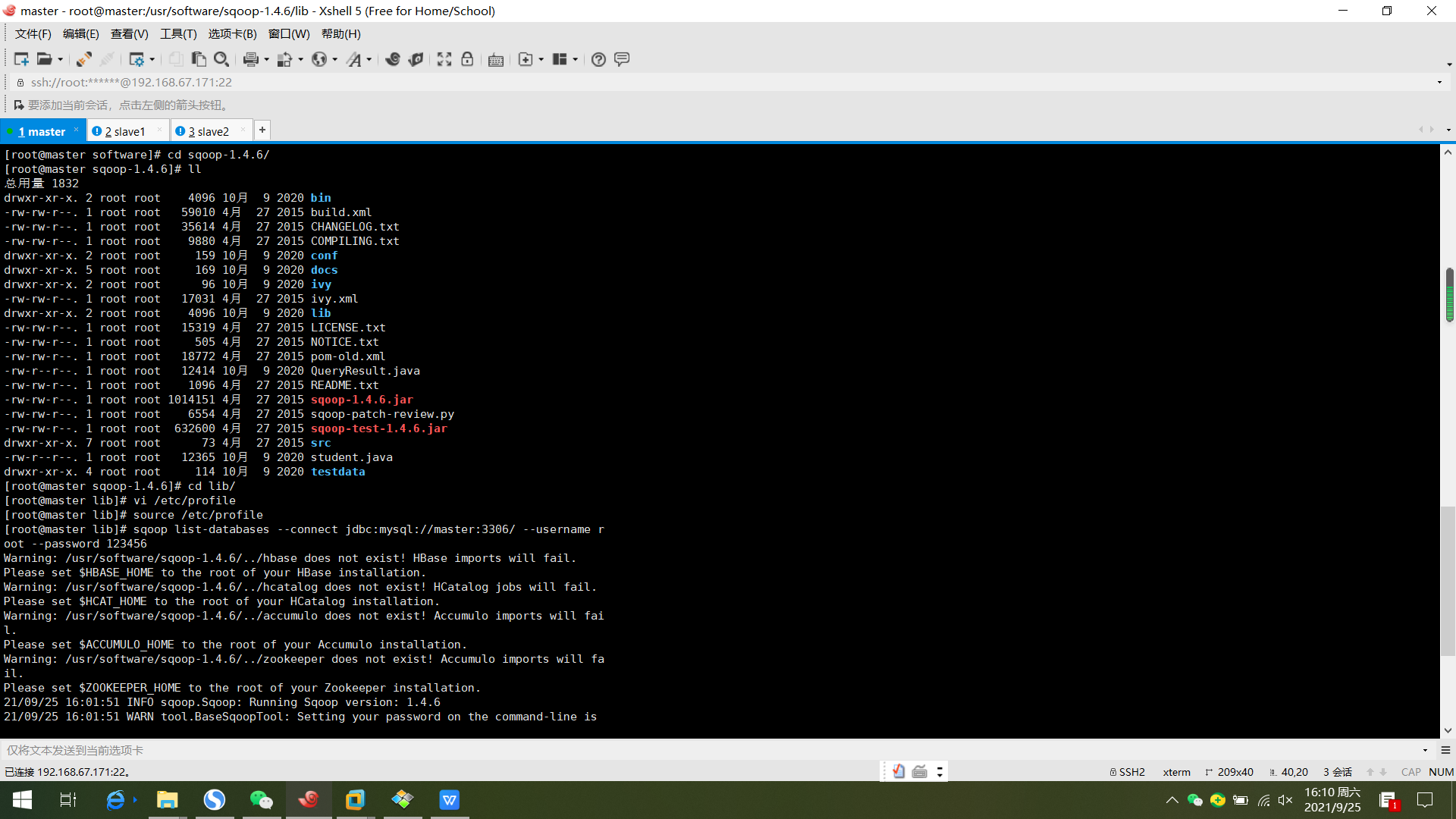Image resolution: width=1456 pixels, height=819 pixels.
Task: Open the address bar history dropdown
Action: pyautogui.click(x=1439, y=82)
